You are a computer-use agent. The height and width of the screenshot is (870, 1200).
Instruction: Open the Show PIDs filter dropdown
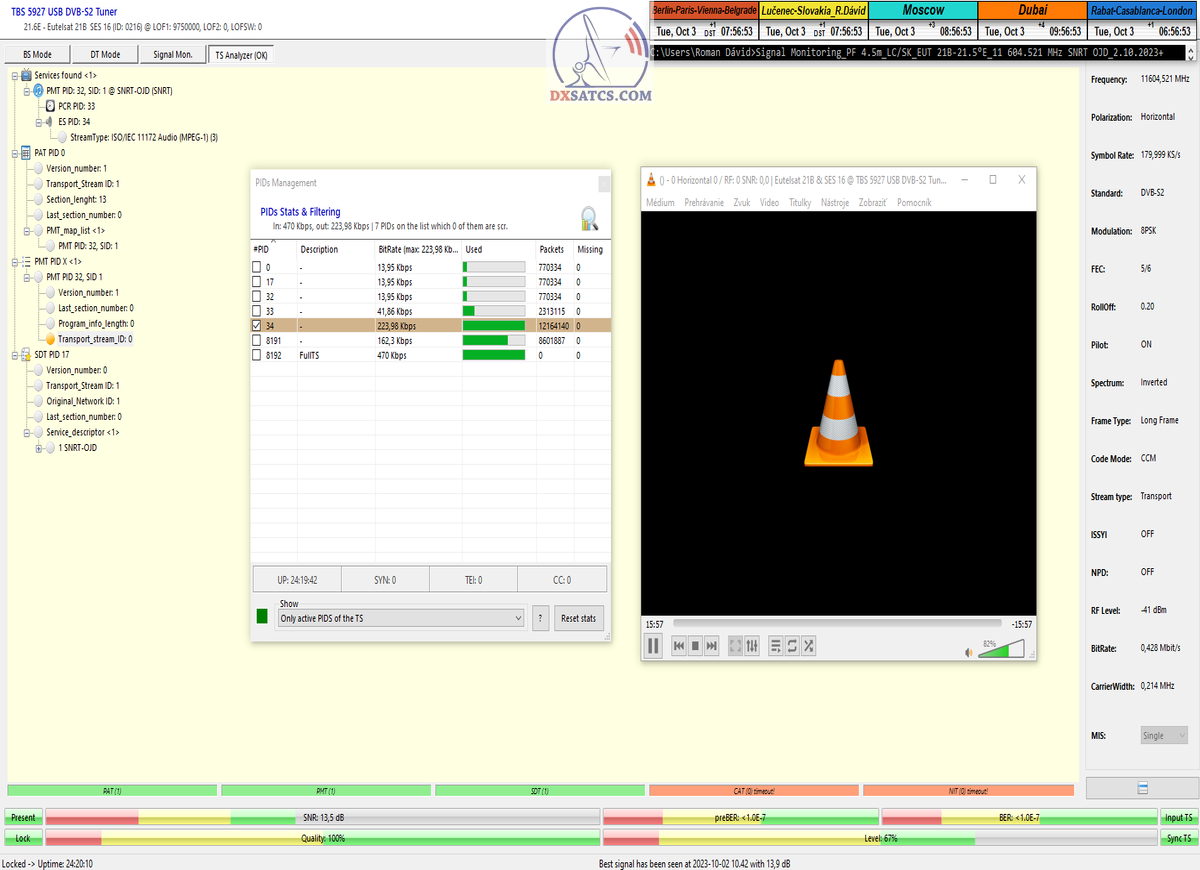click(x=401, y=619)
